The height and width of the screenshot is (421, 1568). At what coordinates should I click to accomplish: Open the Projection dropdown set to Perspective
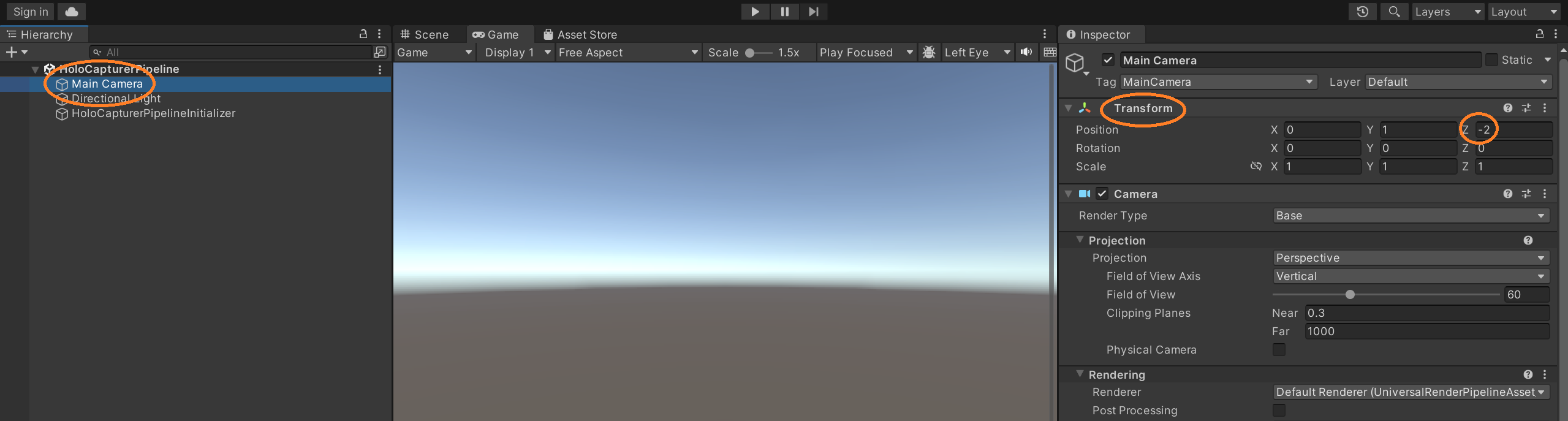tap(1411, 258)
